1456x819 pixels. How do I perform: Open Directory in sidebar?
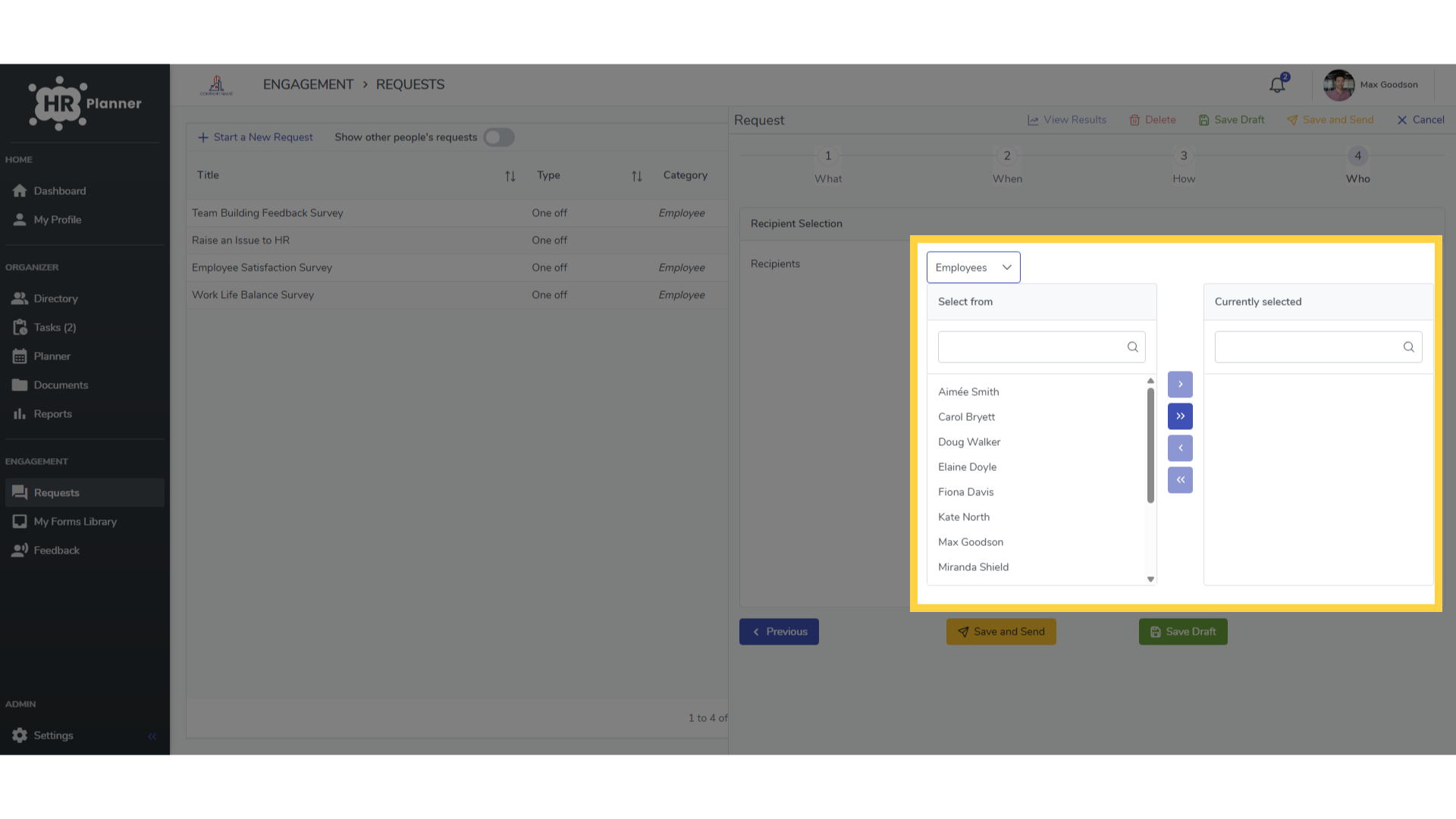click(x=84, y=299)
